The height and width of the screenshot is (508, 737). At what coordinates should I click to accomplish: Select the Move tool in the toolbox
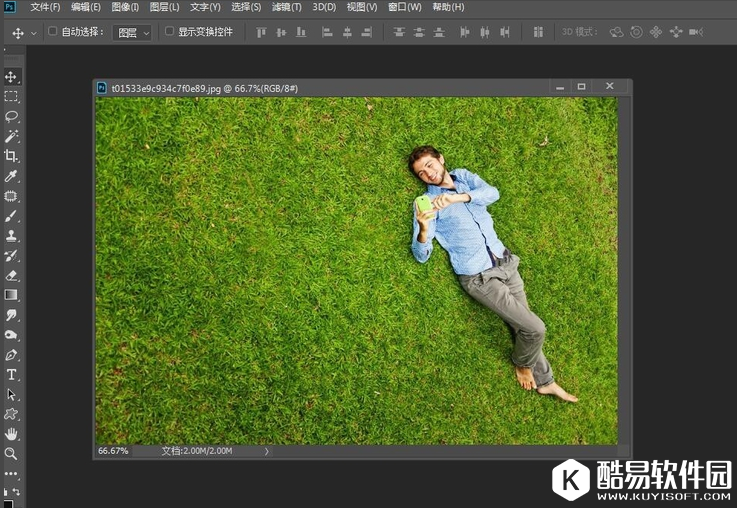[11, 77]
